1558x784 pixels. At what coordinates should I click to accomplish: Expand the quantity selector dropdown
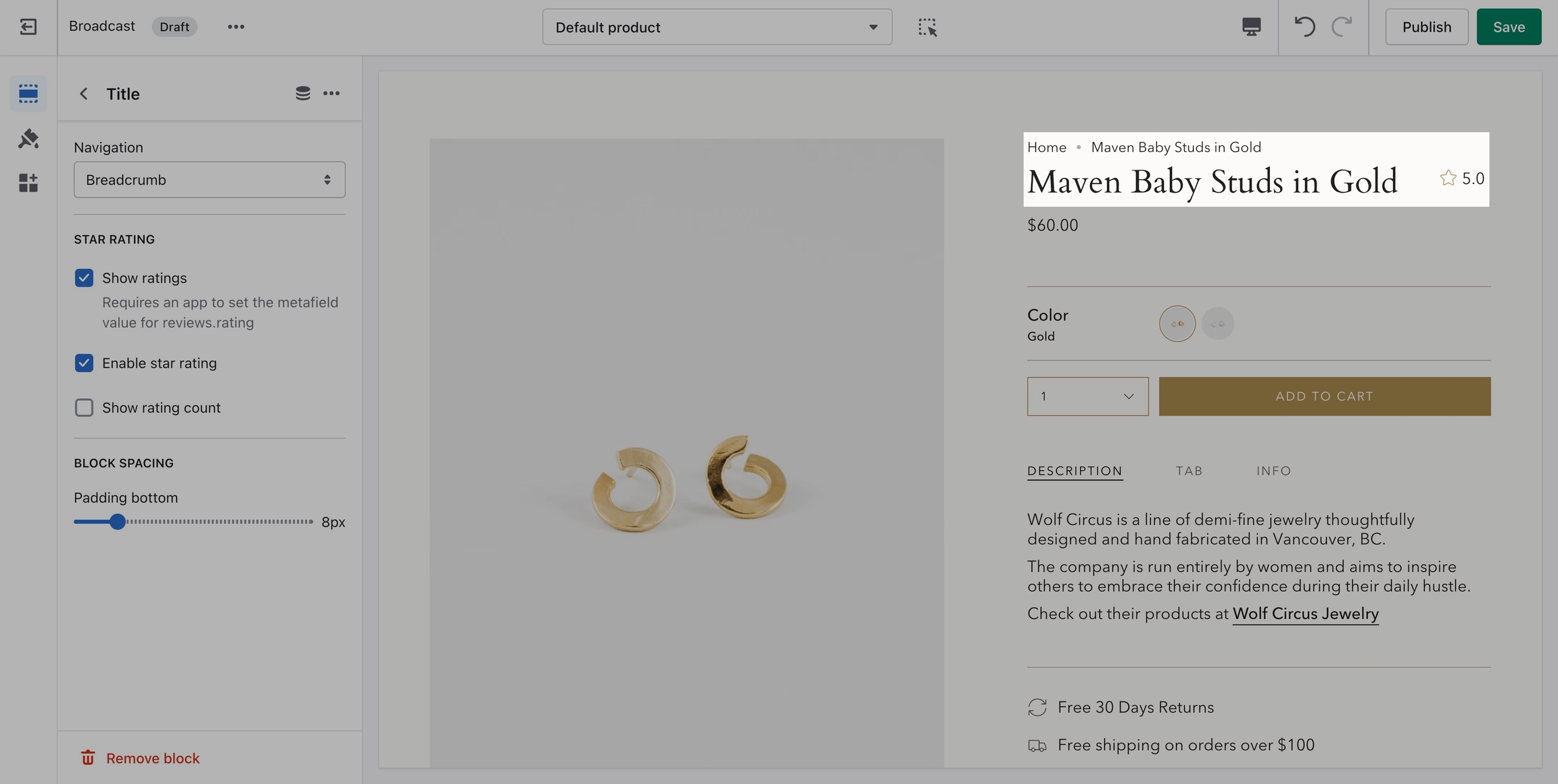pyautogui.click(x=1087, y=396)
